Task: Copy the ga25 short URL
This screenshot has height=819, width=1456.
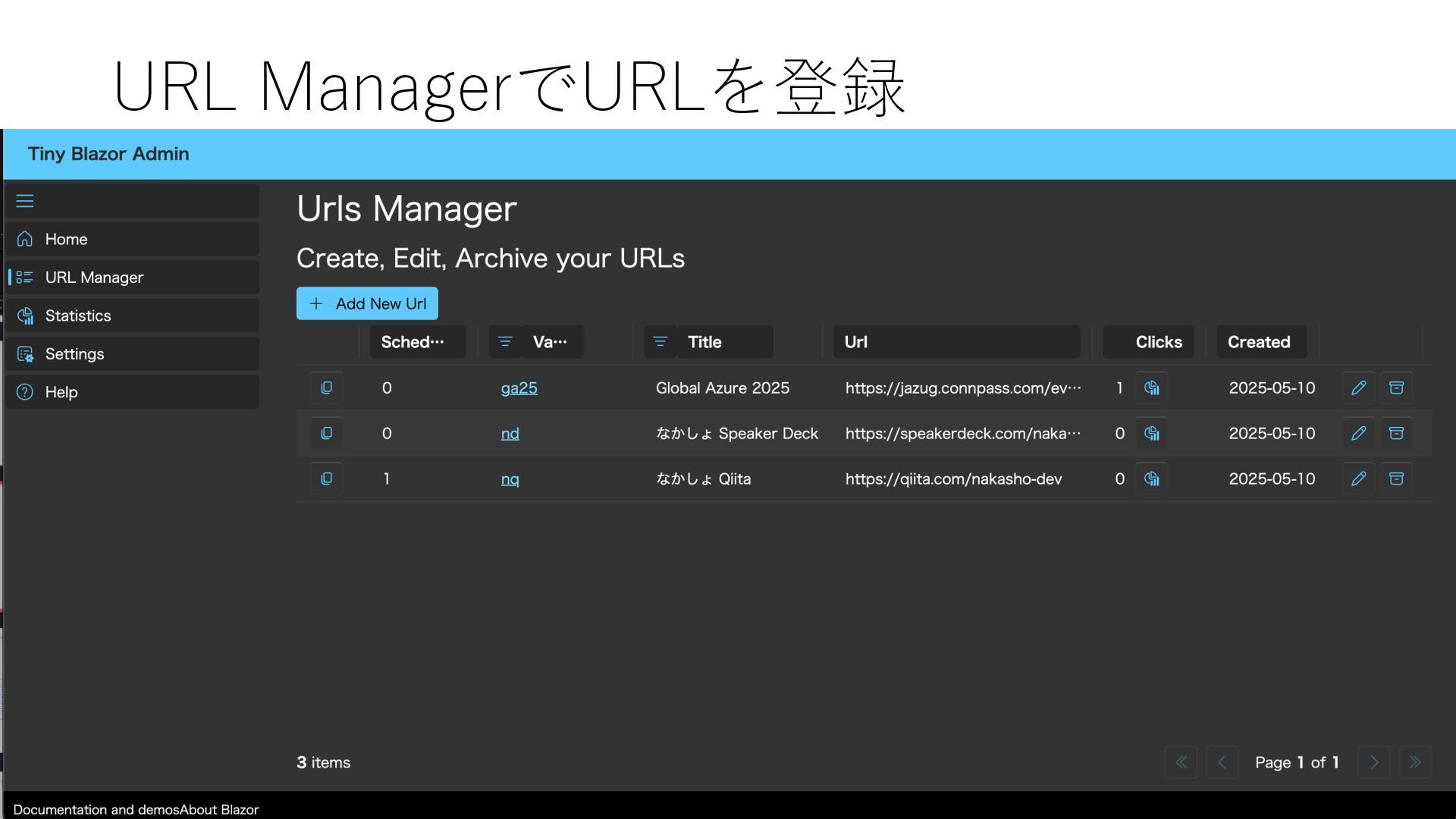Action: coord(326,388)
